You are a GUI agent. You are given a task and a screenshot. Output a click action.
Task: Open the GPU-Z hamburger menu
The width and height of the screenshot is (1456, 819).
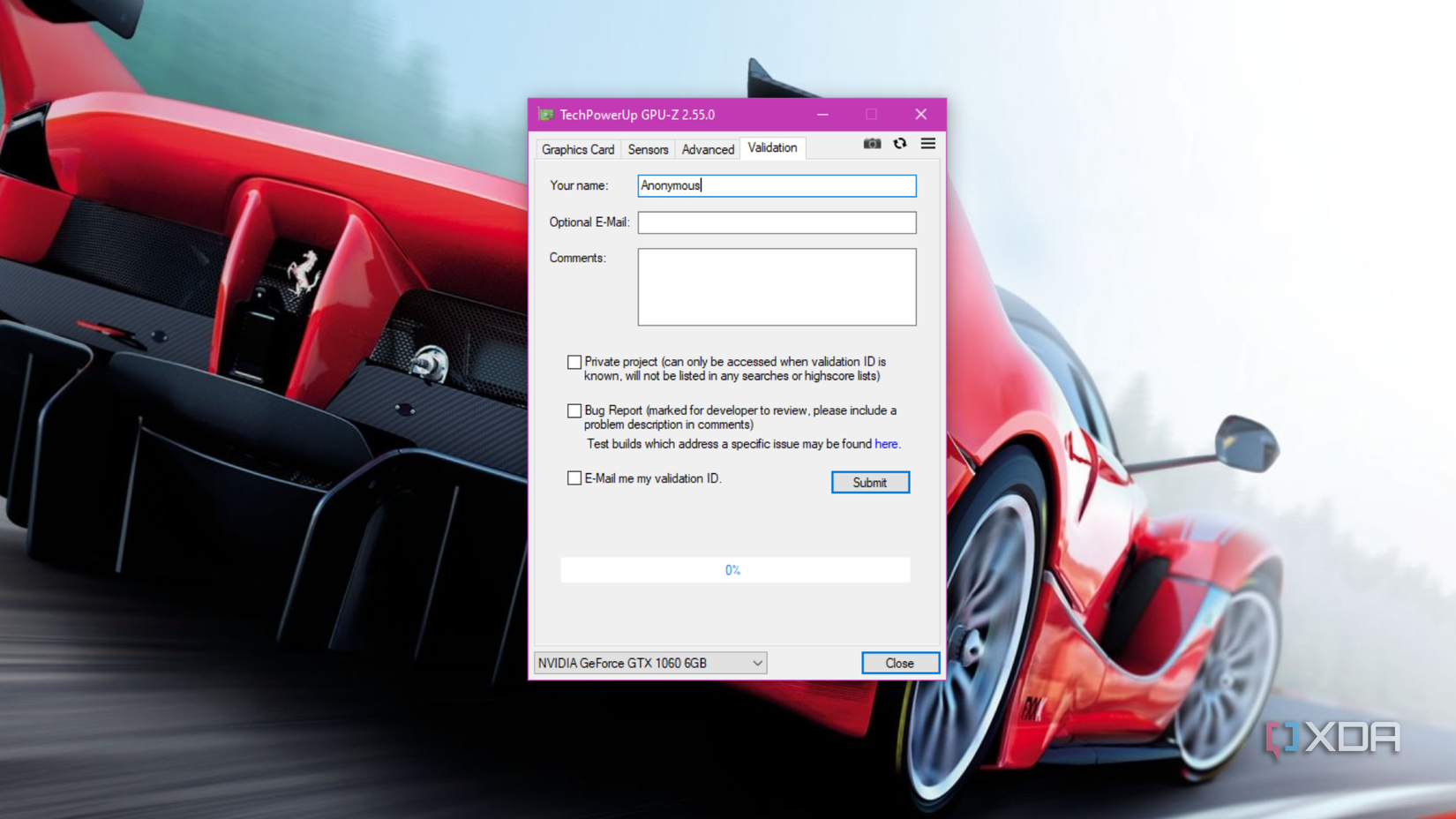tap(928, 143)
